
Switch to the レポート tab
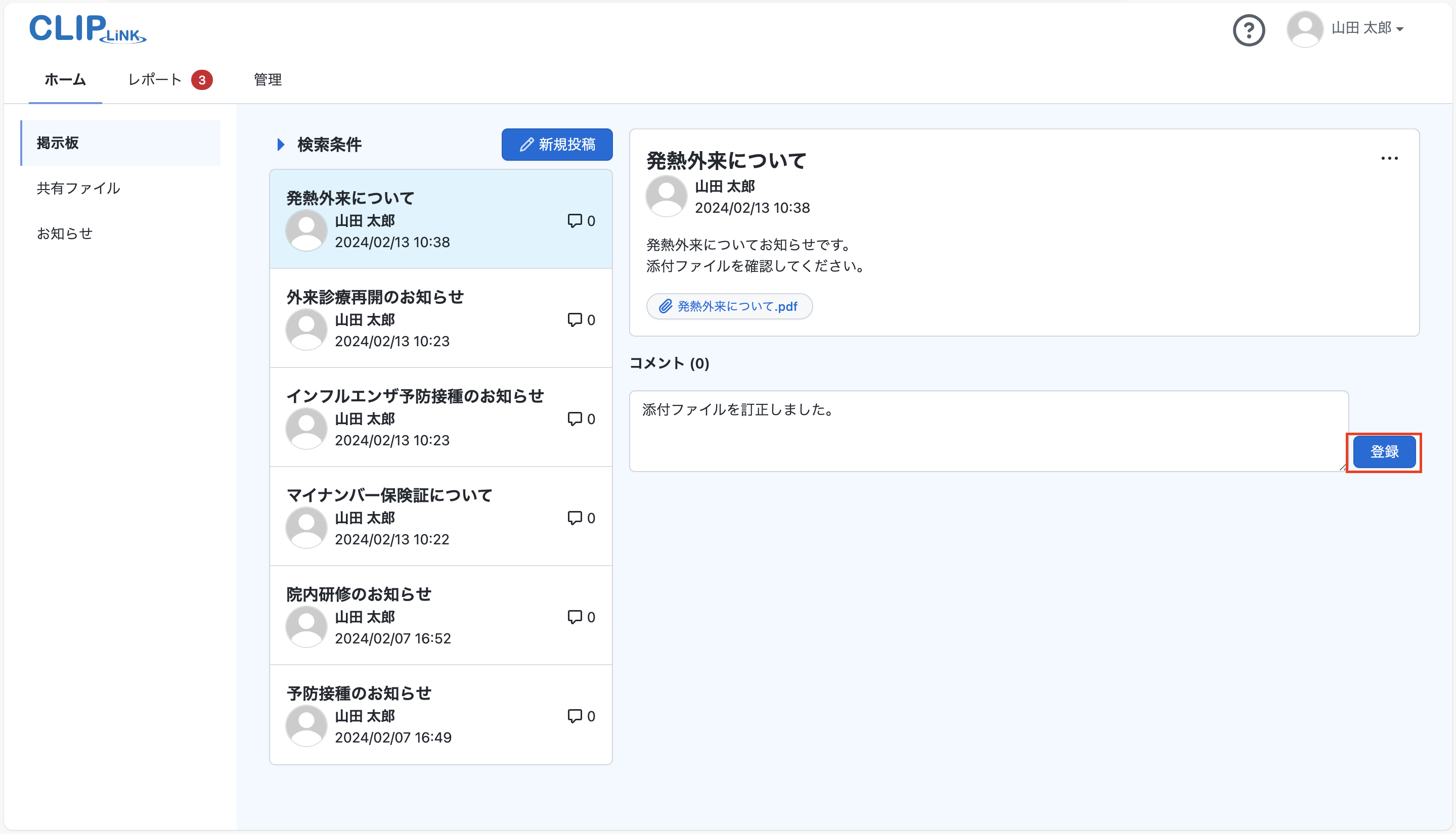tap(155, 80)
